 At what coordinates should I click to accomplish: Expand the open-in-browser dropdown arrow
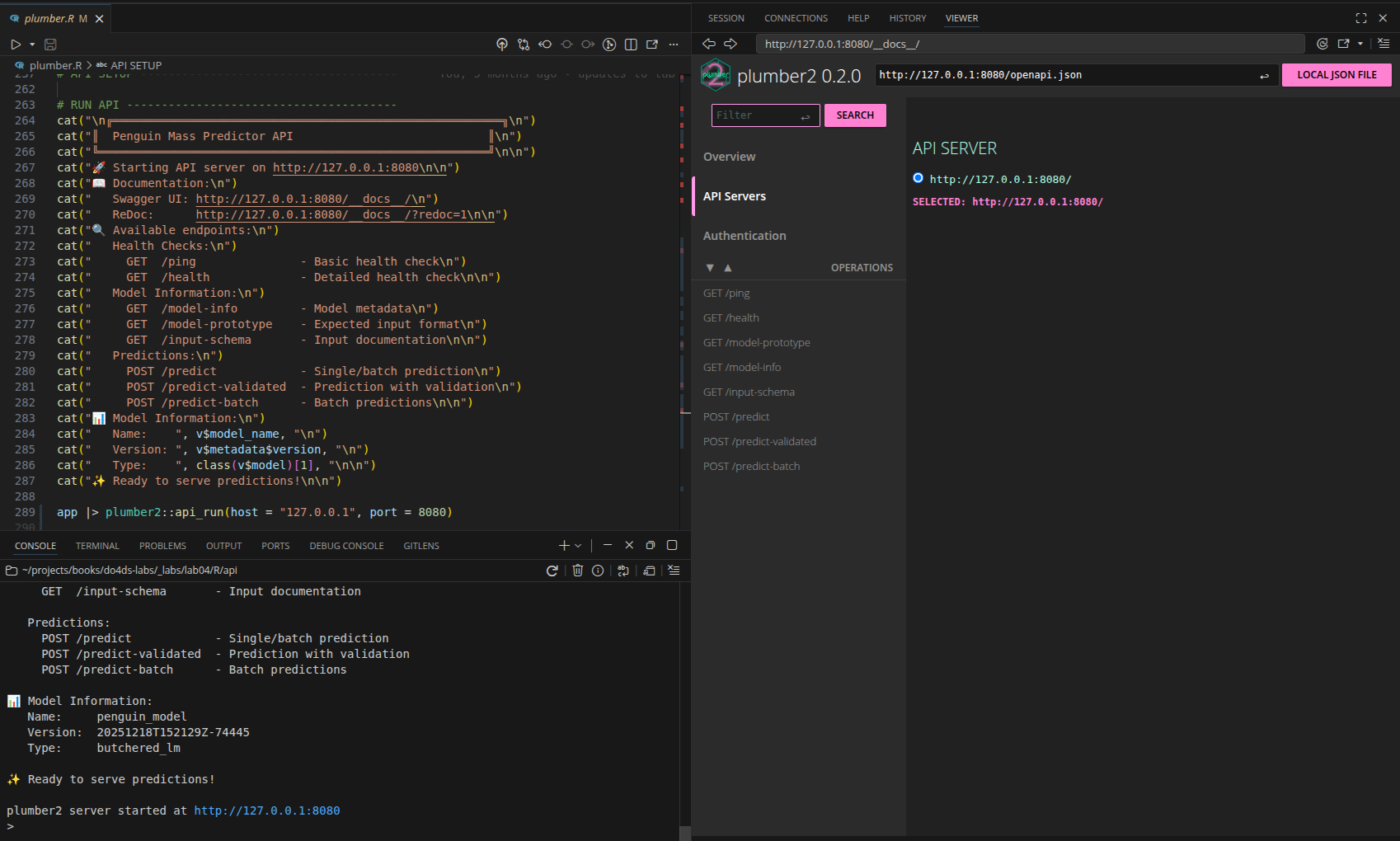(1360, 44)
